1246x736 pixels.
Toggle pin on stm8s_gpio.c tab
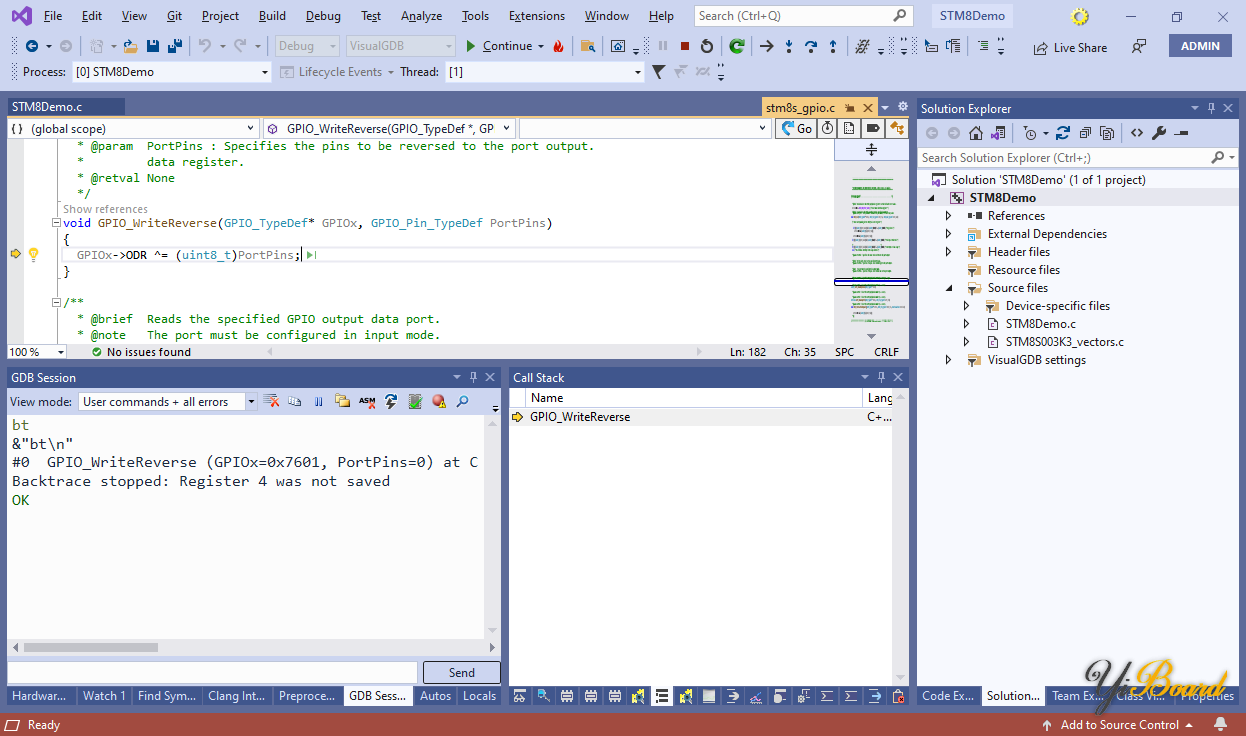tap(848, 108)
